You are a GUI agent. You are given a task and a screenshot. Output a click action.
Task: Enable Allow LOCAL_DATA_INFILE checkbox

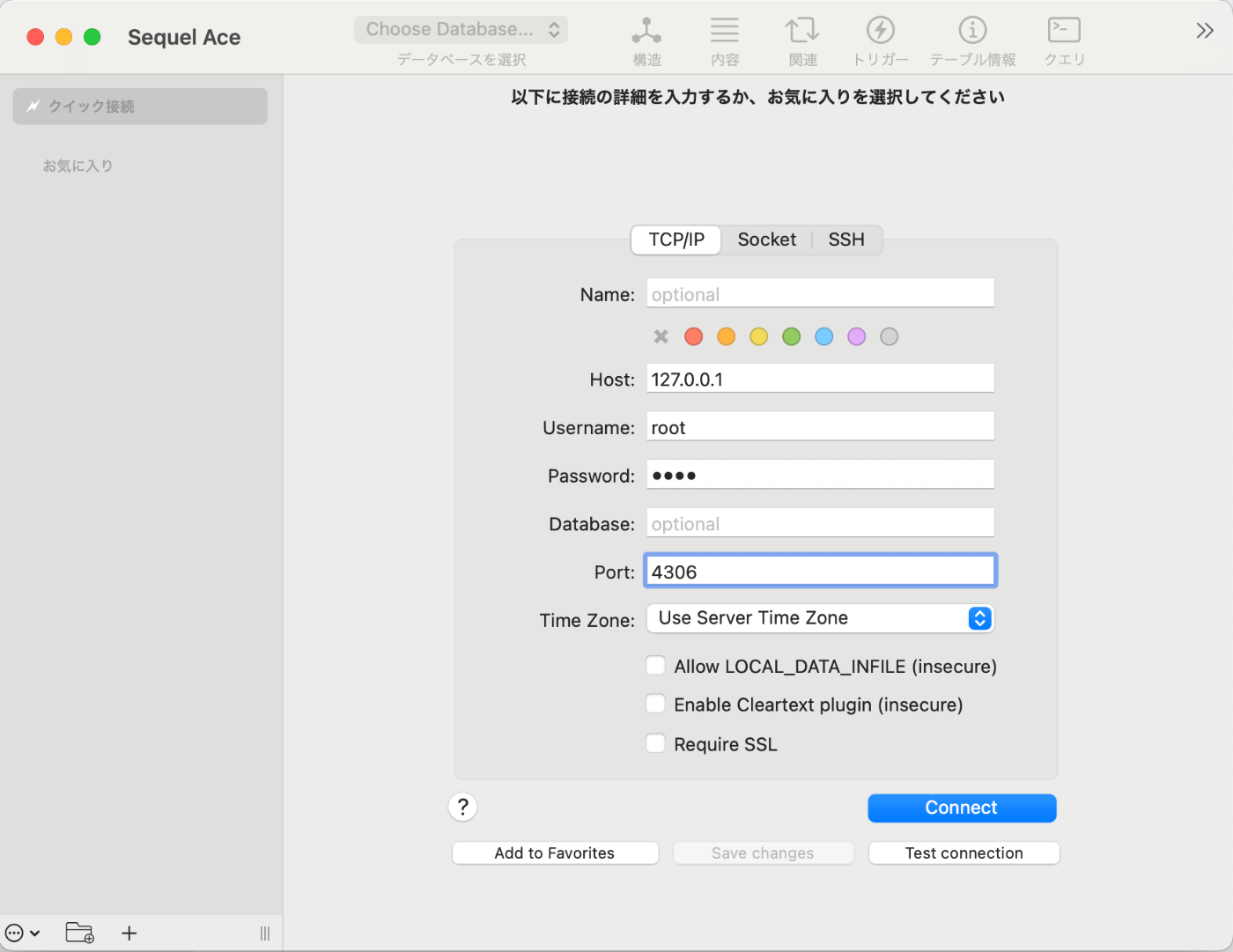(x=655, y=666)
